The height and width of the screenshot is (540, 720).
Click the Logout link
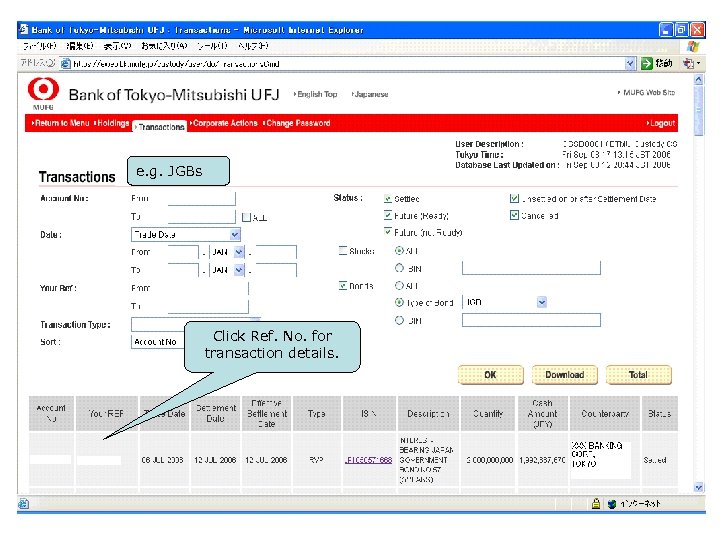(660, 123)
